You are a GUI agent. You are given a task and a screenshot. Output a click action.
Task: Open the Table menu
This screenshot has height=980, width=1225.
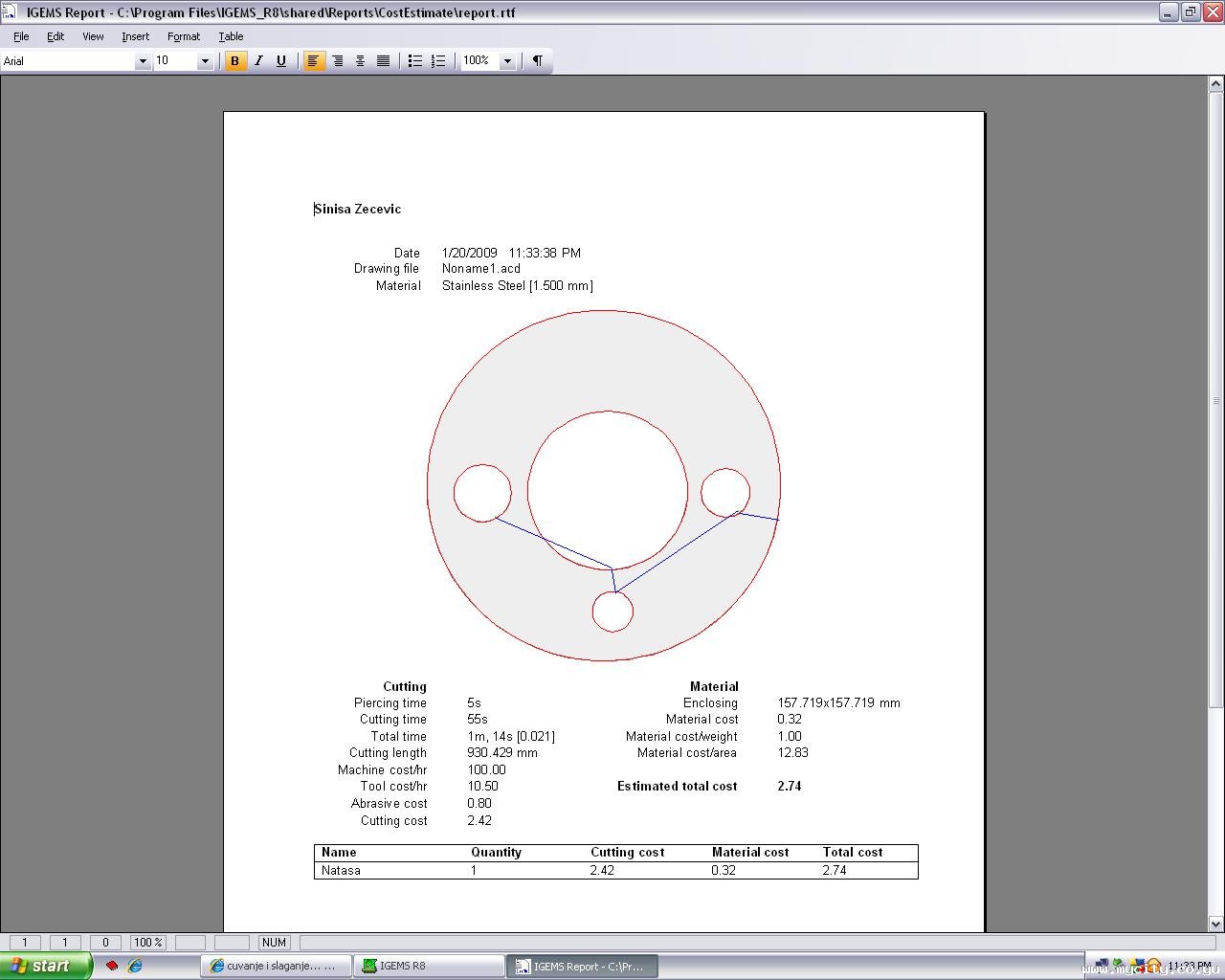(231, 36)
